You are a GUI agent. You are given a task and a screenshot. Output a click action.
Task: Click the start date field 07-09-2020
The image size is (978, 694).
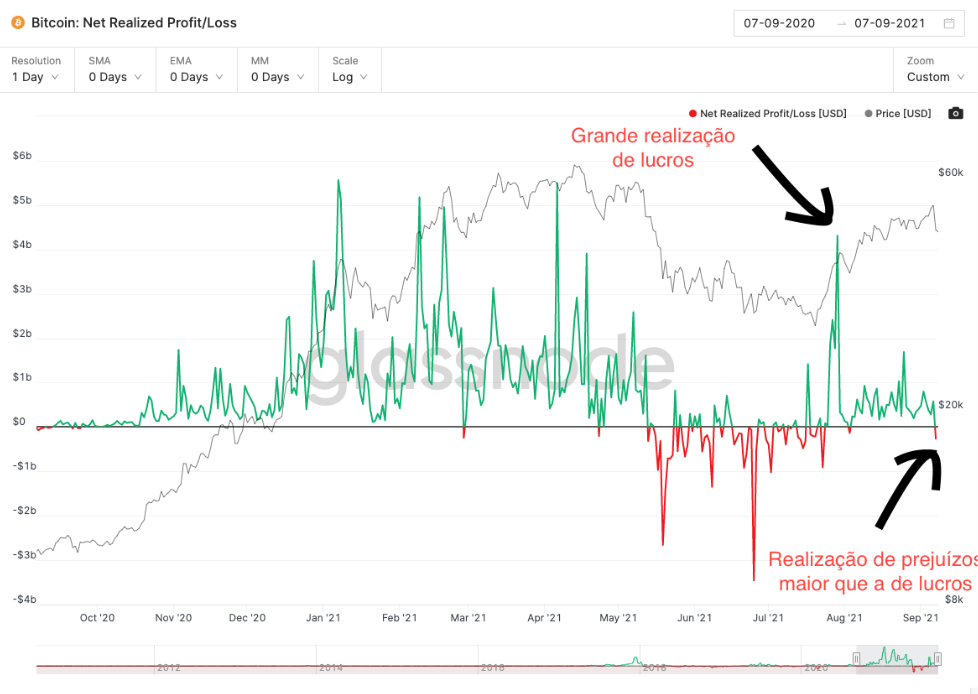(x=779, y=23)
